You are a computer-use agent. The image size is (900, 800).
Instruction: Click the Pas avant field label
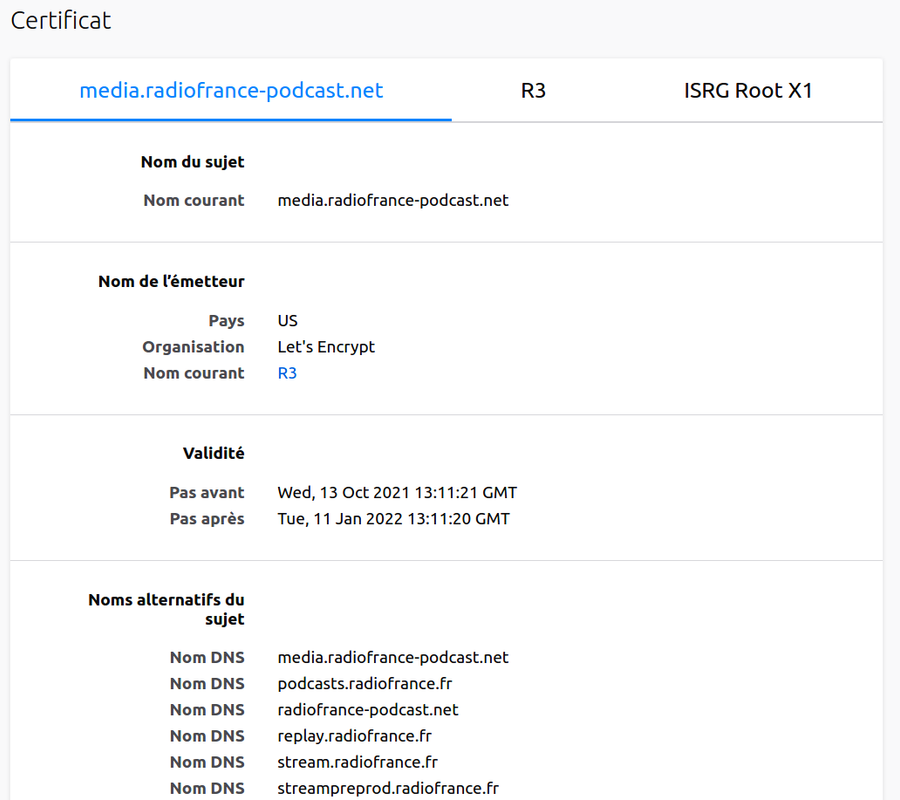pos(207,492)
